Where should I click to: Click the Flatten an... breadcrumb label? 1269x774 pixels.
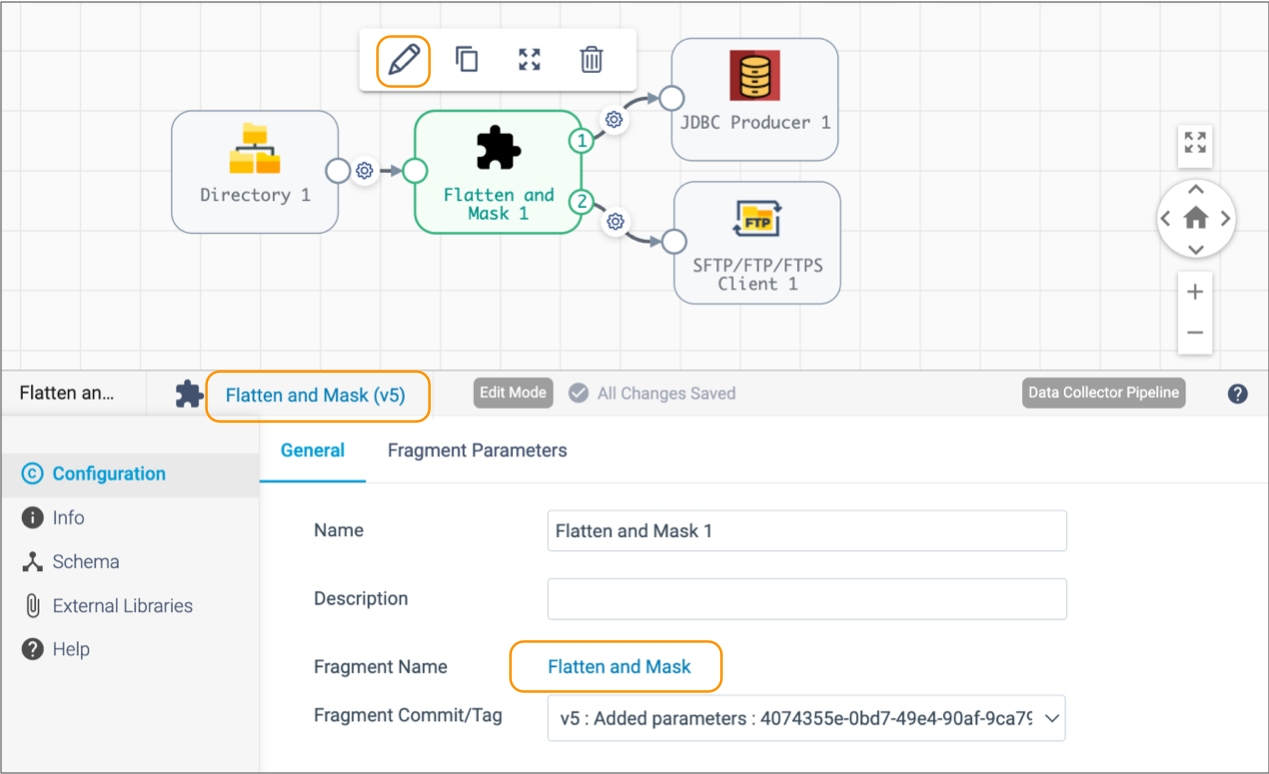click(x=67, y=393)
